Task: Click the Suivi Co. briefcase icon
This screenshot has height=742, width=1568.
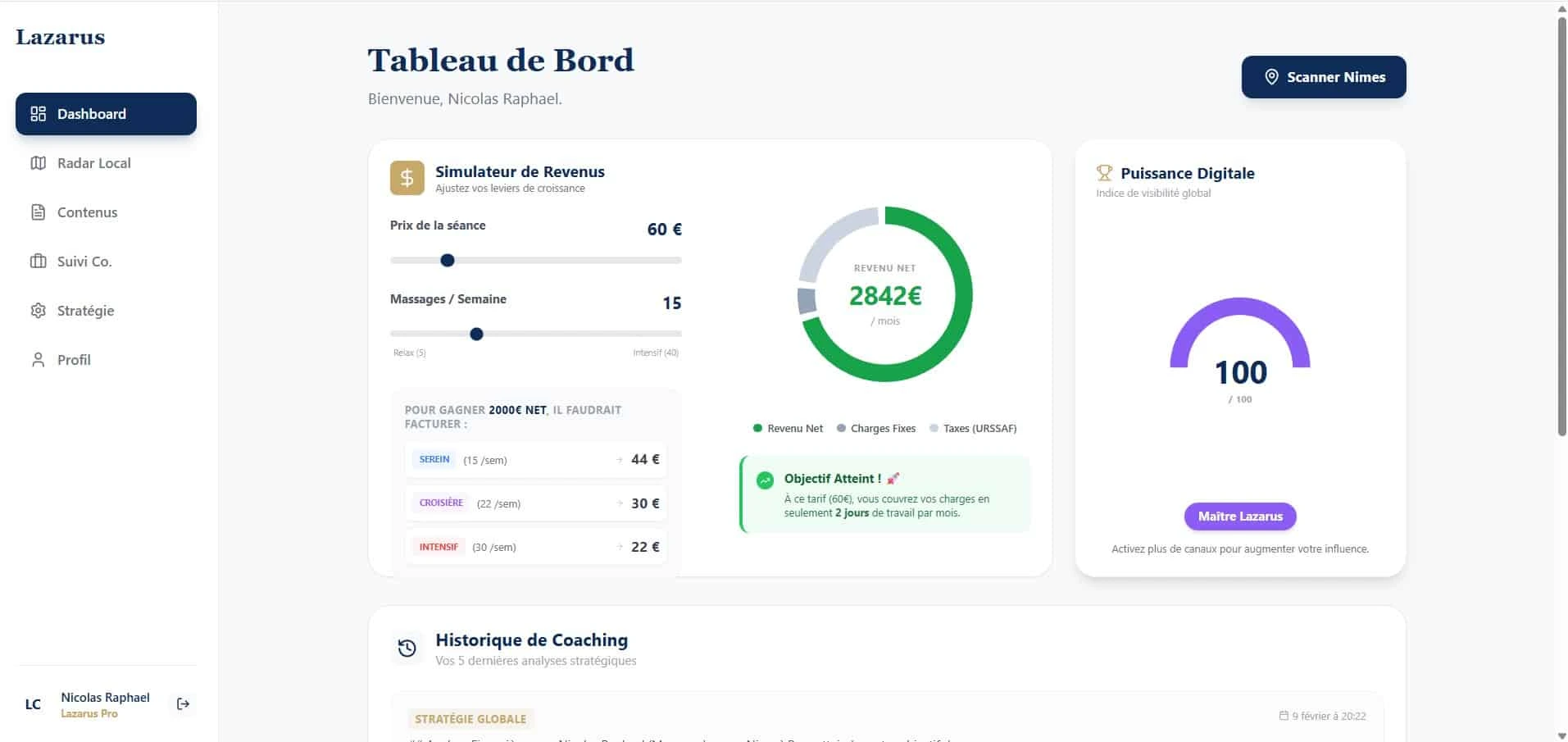Action: (x=38, y=262)
